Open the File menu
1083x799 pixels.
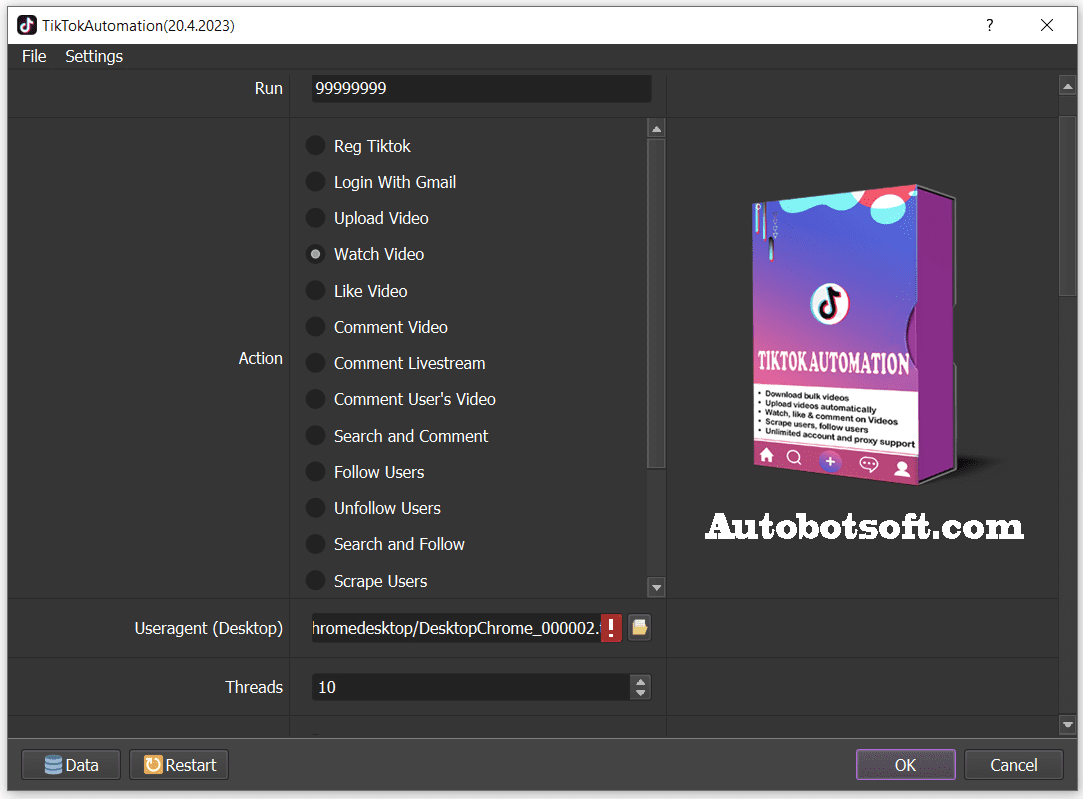click(x=34, y=57)
